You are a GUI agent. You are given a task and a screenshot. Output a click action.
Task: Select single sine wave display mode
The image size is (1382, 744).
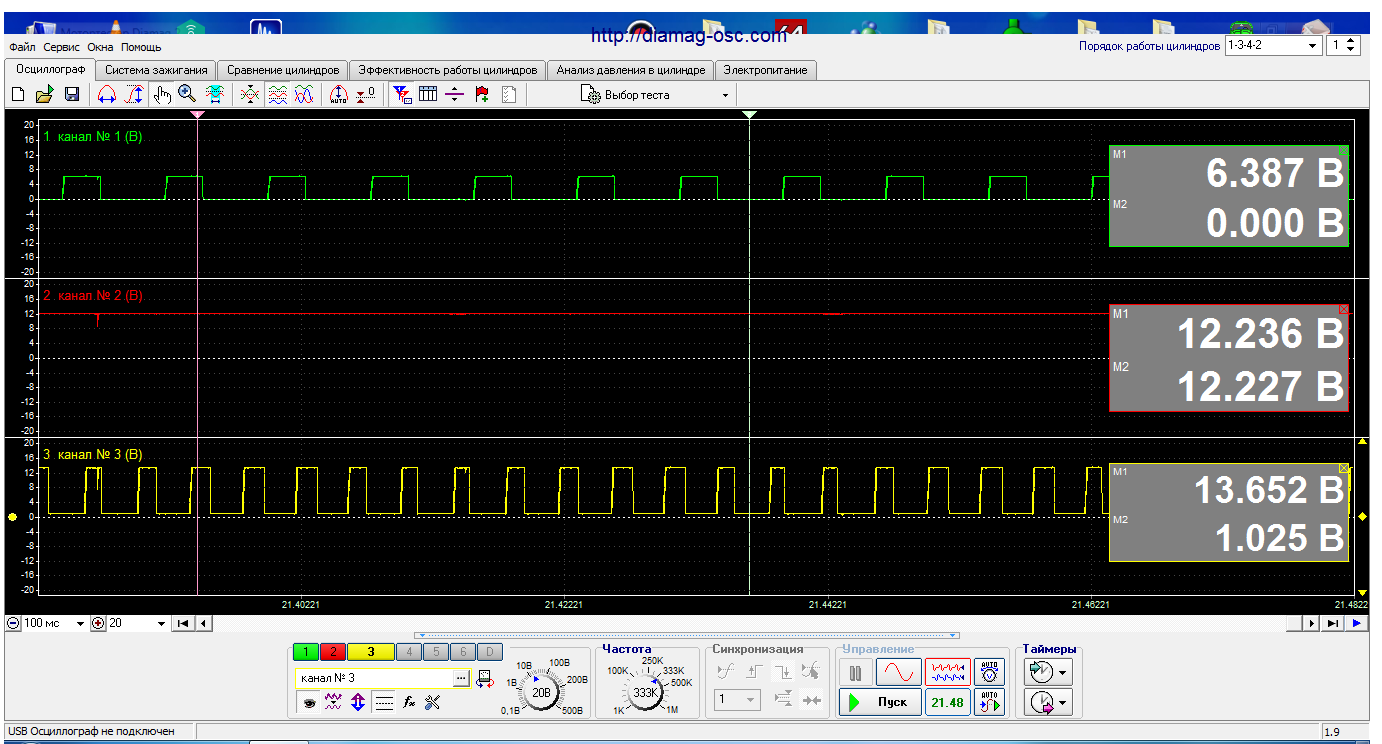[x=898, y=672]
